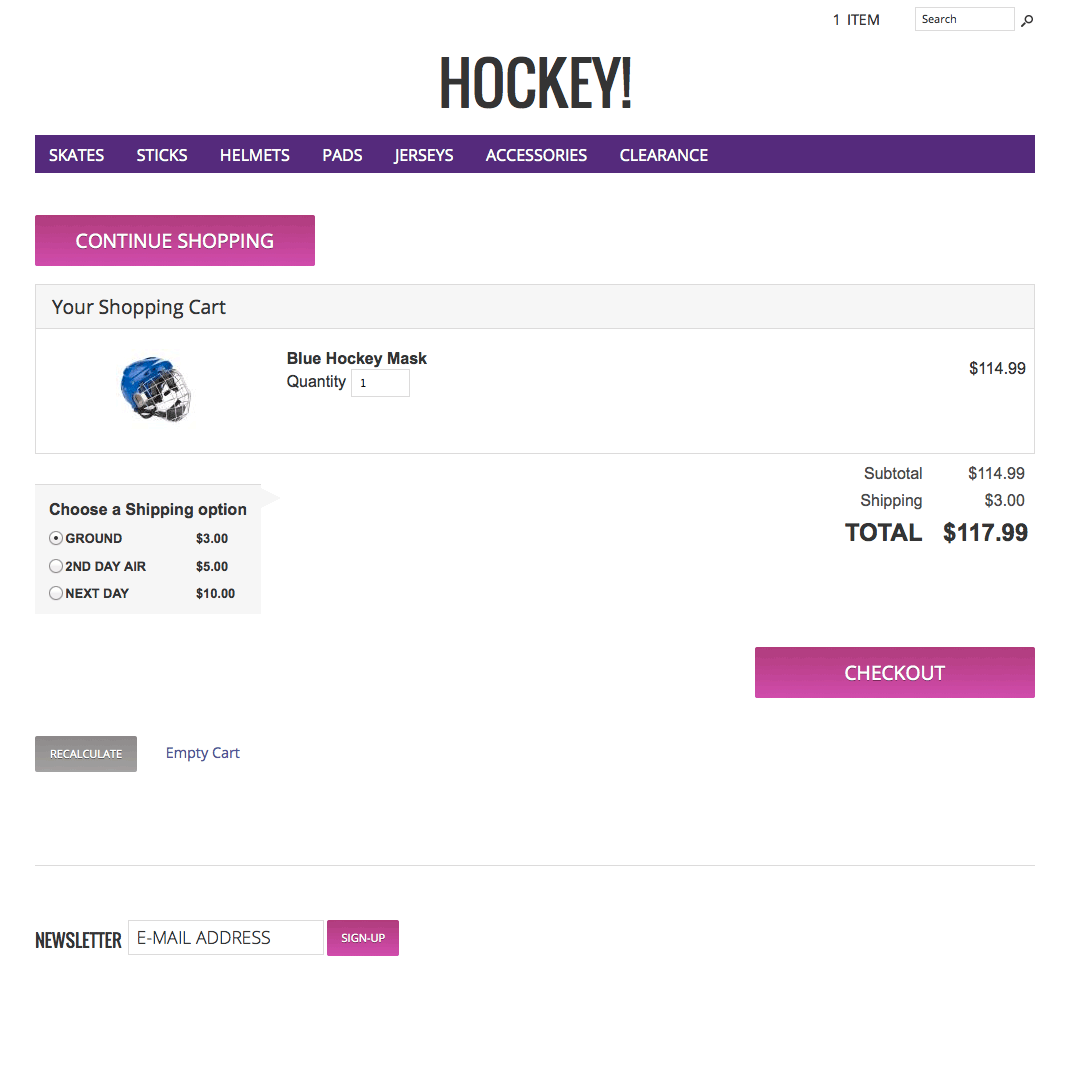Open the Sticks category
Viewport: 1070px width, 1070px height.
pyautogui.click(x=162, y=155)
